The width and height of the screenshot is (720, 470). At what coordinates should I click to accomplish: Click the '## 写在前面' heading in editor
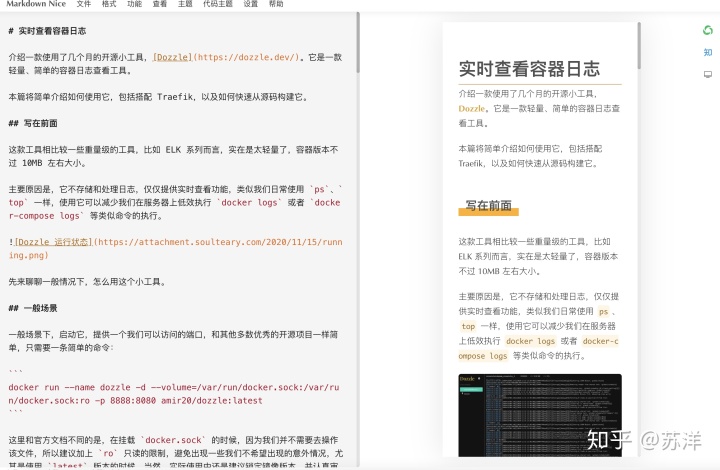(x=33, y=123)
